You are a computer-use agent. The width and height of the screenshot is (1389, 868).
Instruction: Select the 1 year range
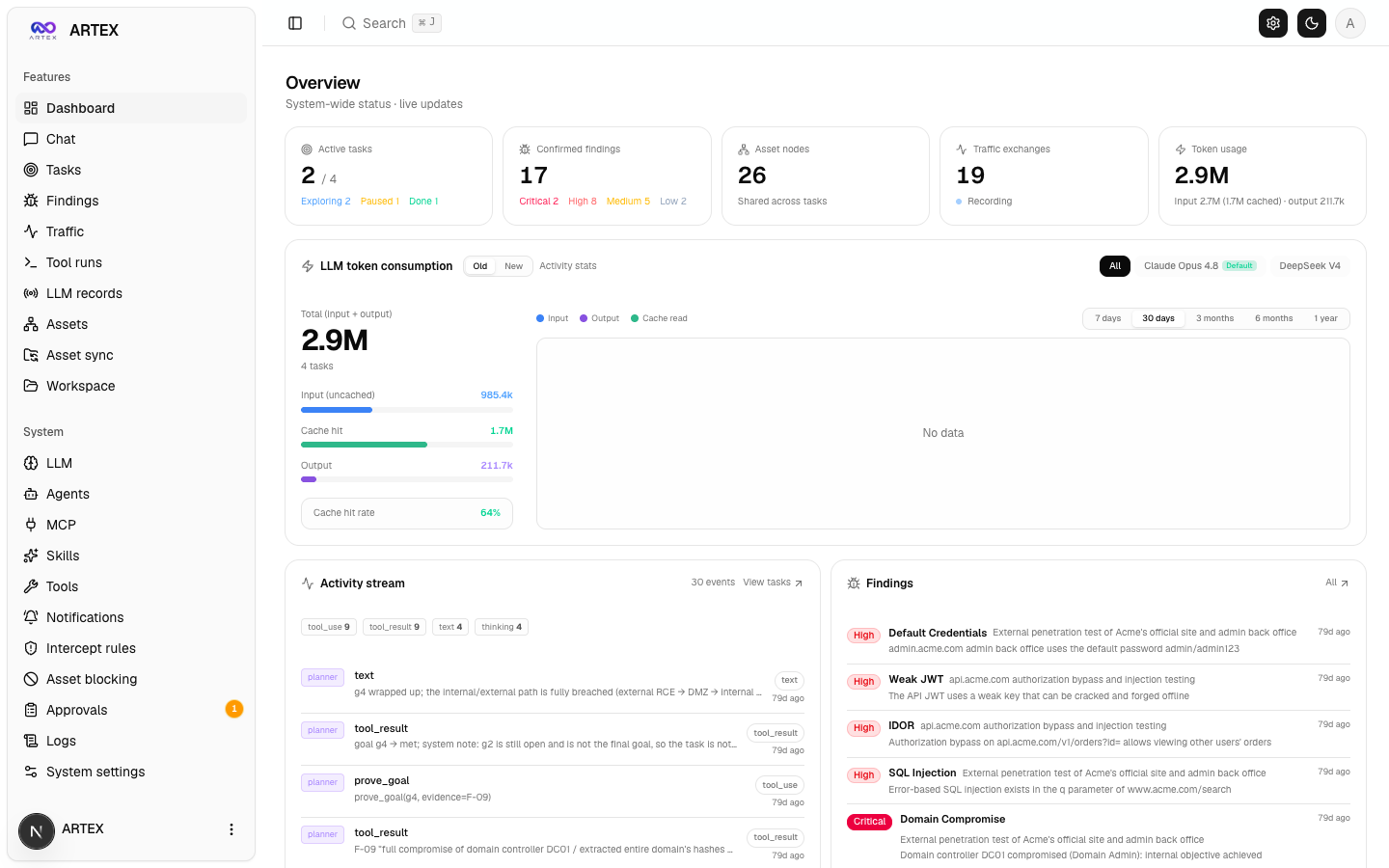click(1325, 318)
